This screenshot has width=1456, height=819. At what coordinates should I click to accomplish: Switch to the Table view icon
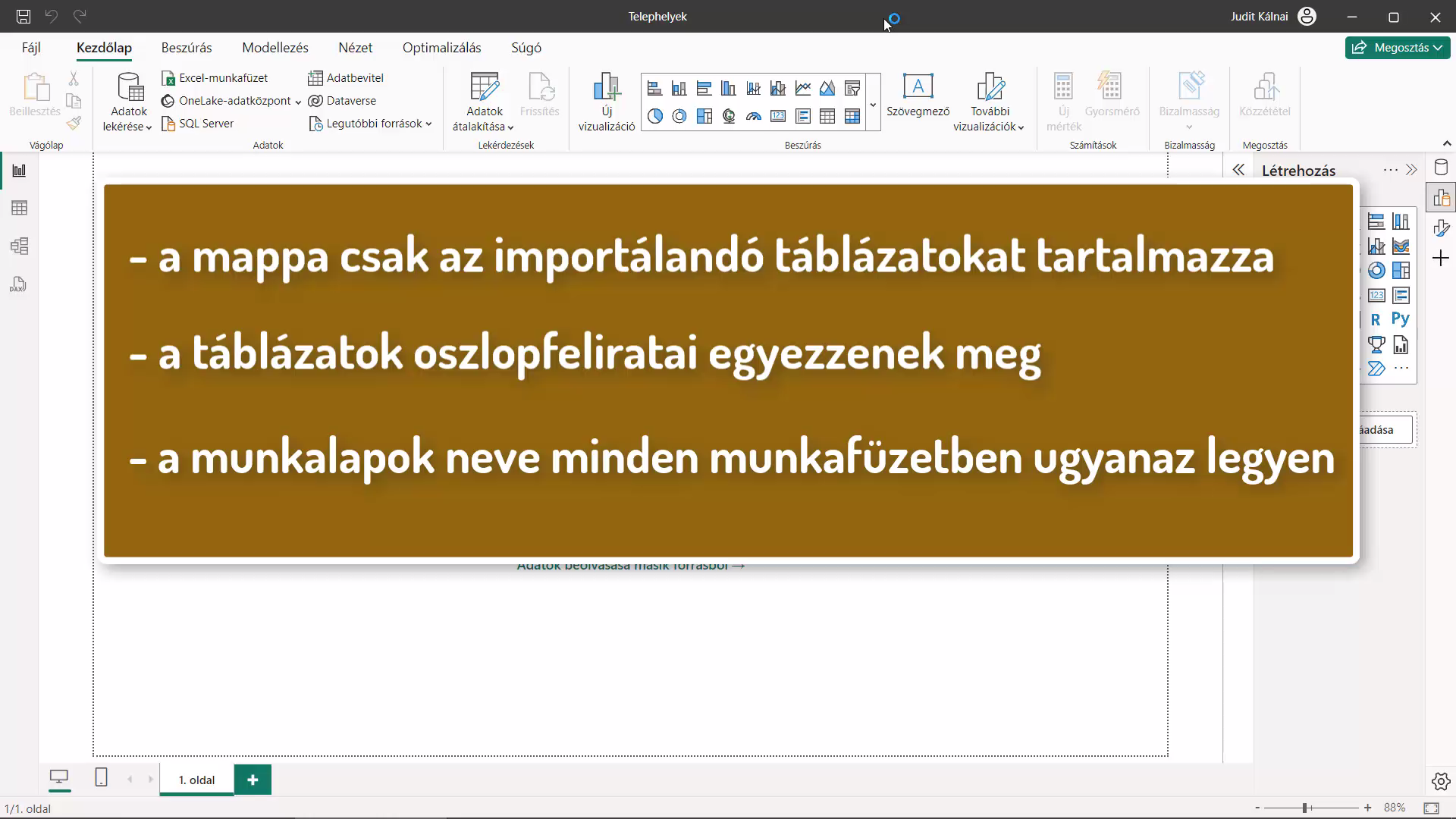(x=19, y=208)
